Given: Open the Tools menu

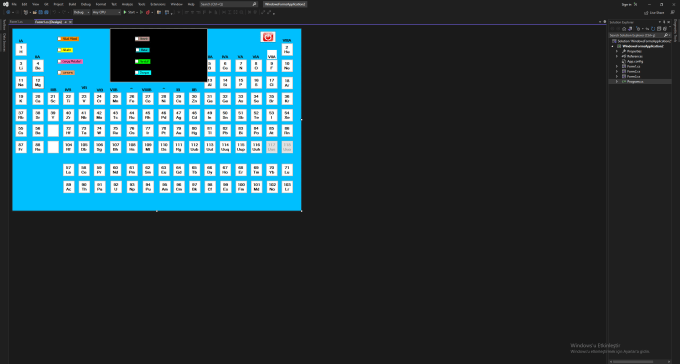Looking at the screenshot, I should click(x=141, y=4).
